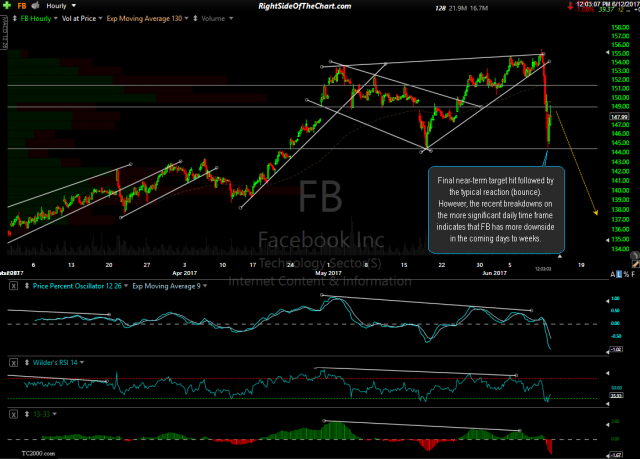Select the F scale toggle
The width and height of the screenshot is (640, 459).
pyautogui.click(x=633, y=275)
